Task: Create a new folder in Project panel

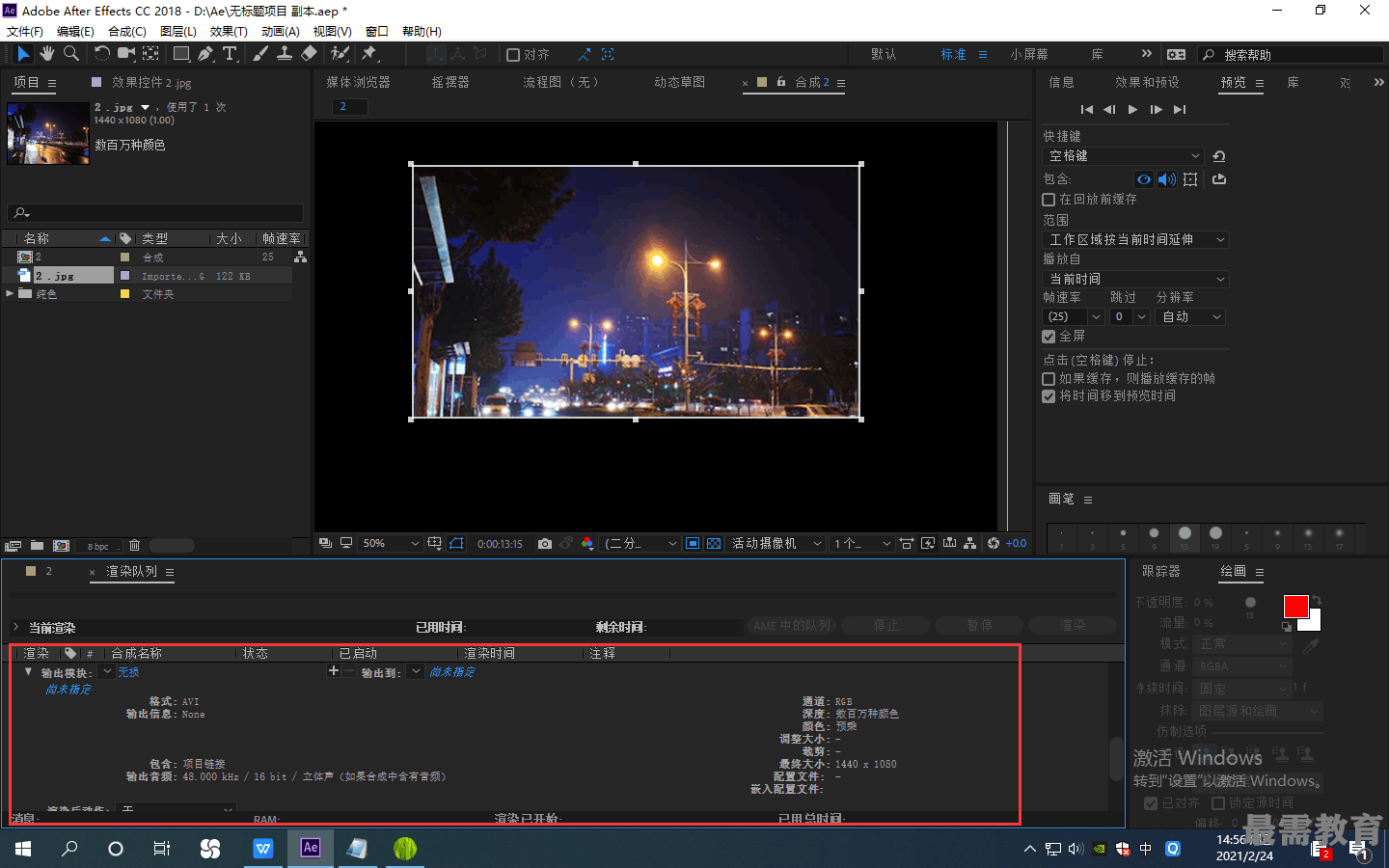Action: 37,546
